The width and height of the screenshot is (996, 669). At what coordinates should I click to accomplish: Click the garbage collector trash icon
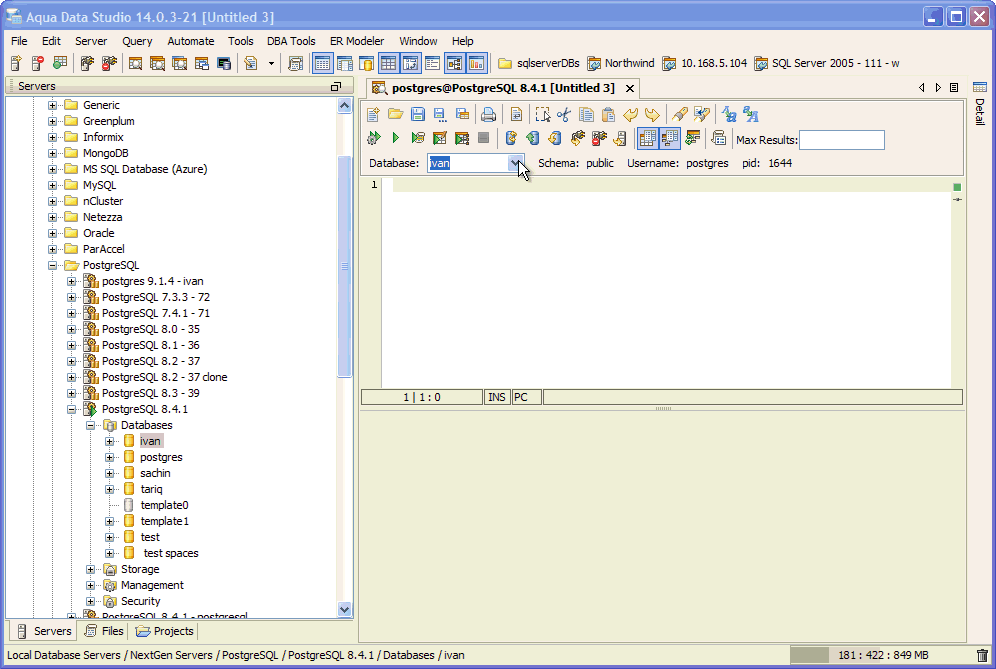click(982, 655)
